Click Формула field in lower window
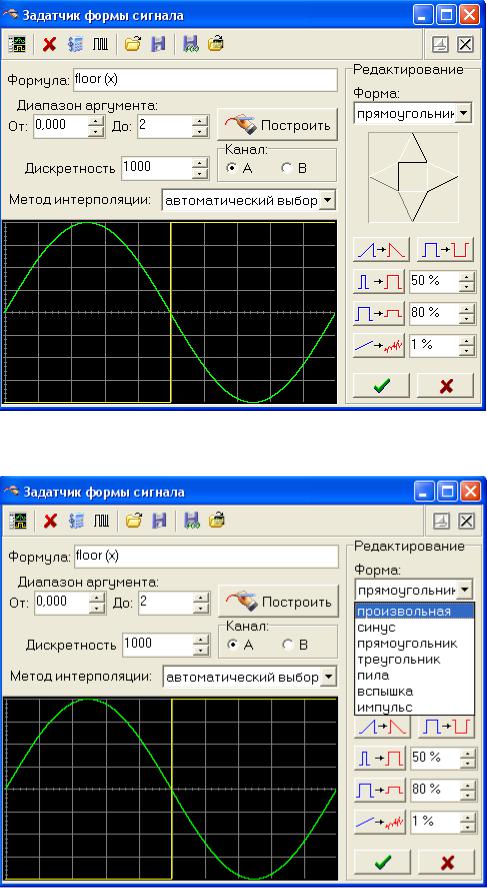487x888 pixels. tap(206, 557)
